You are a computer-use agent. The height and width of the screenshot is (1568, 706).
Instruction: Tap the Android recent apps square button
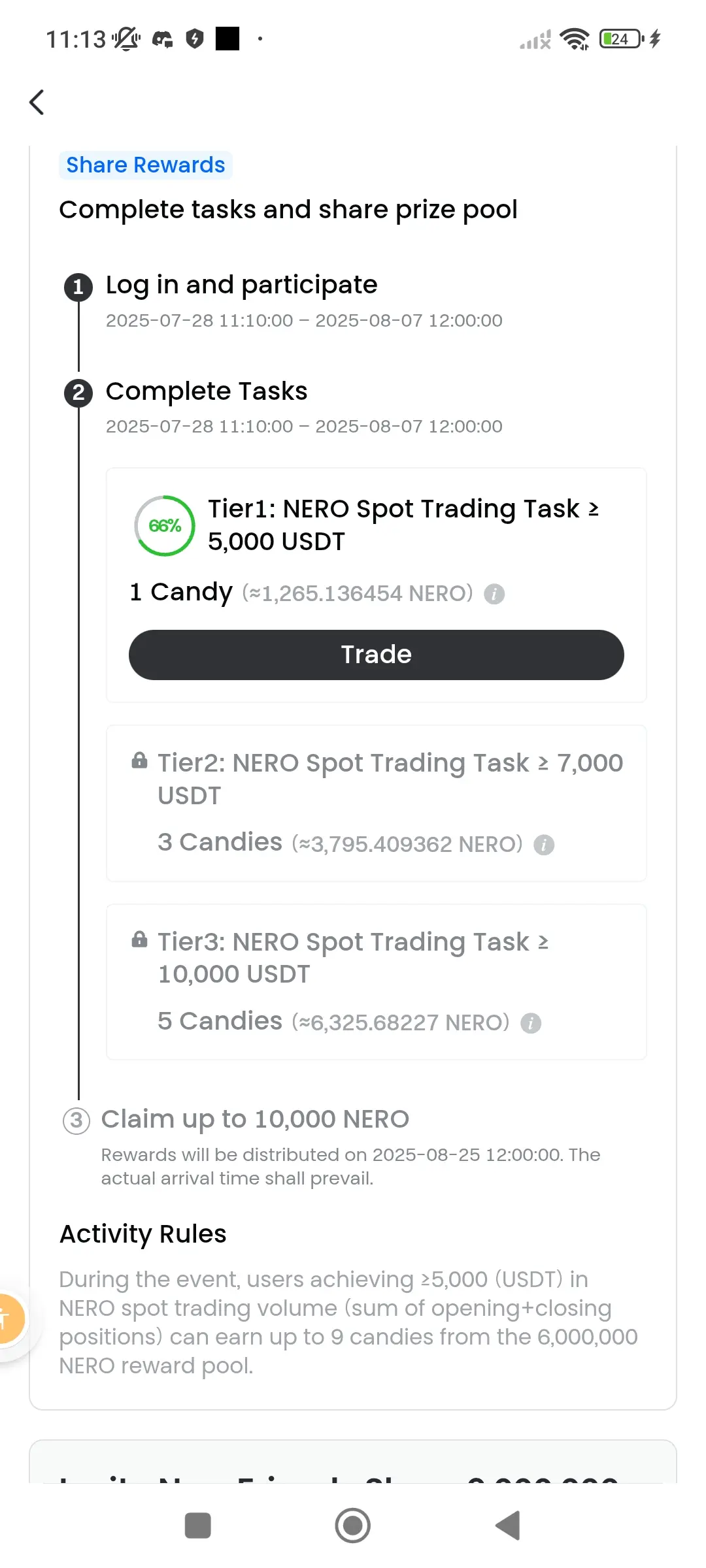(198, 1526)
